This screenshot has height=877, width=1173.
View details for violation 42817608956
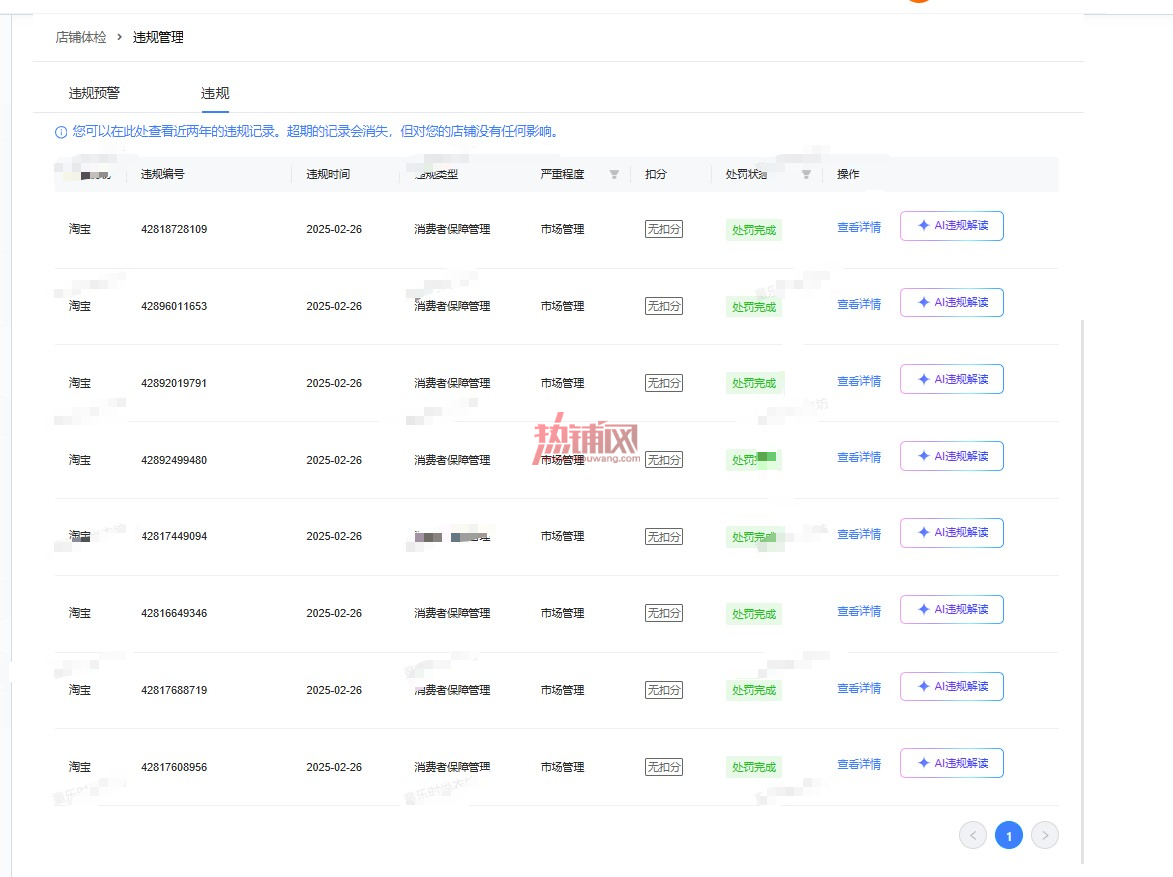(x=859, y=765)
